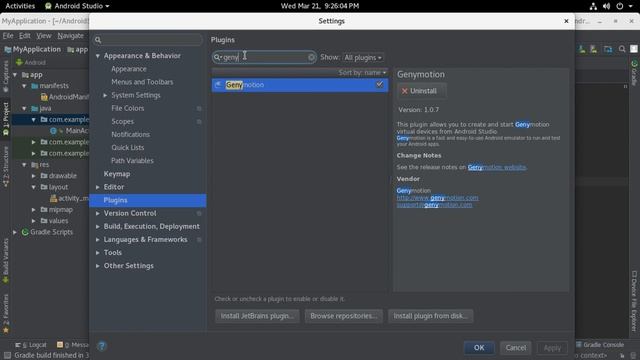Open the www.genymotion.com vendor link
The height and width of the screenshot is (360, 640).
(x=437, y=198)
